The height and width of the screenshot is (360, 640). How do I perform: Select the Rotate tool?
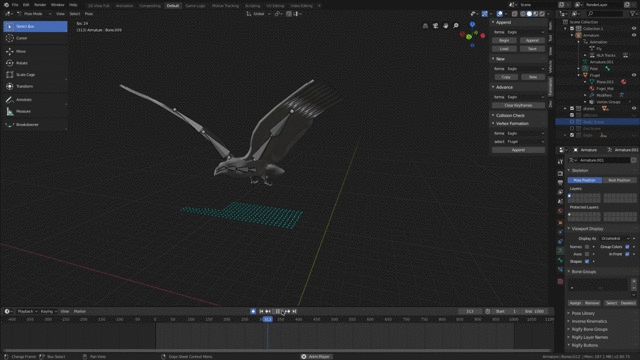[35, 63]
